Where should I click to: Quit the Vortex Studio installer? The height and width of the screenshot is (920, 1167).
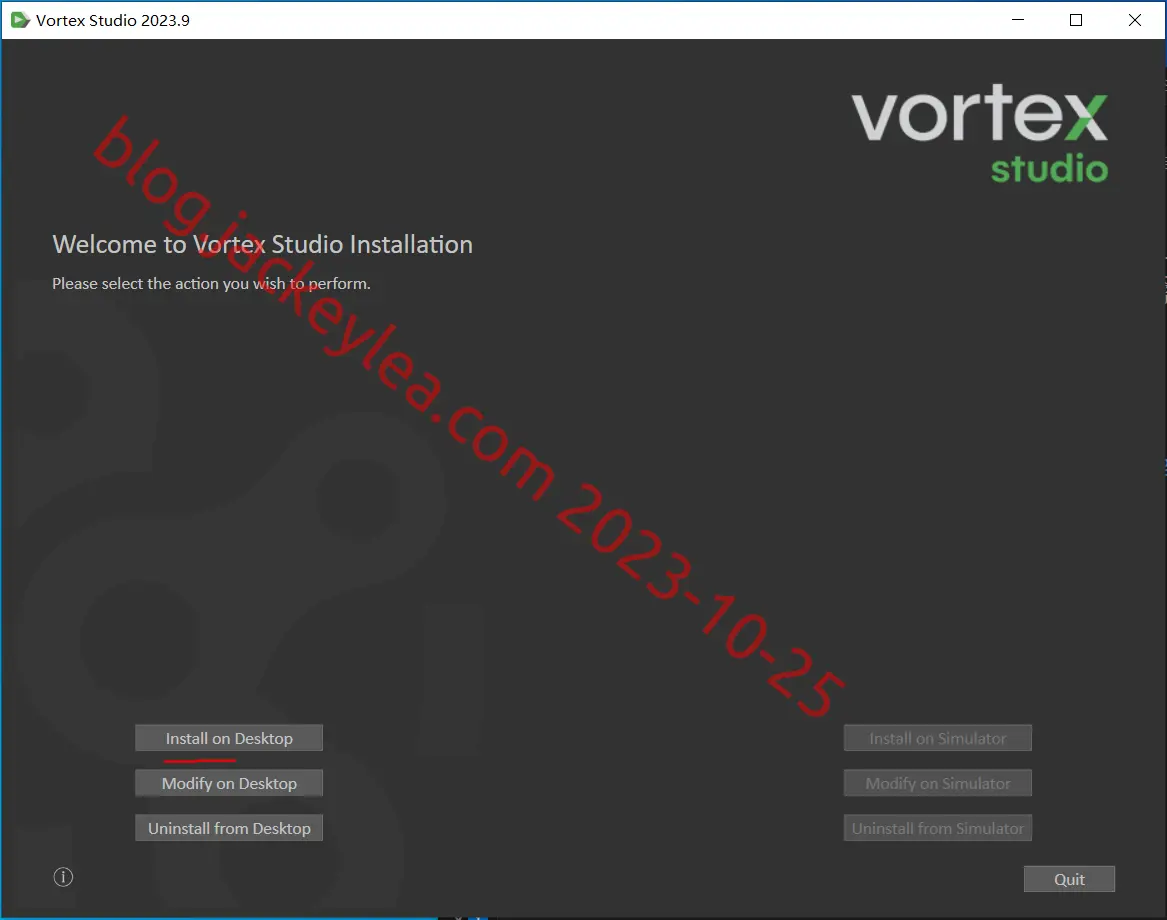(1069, 878)
